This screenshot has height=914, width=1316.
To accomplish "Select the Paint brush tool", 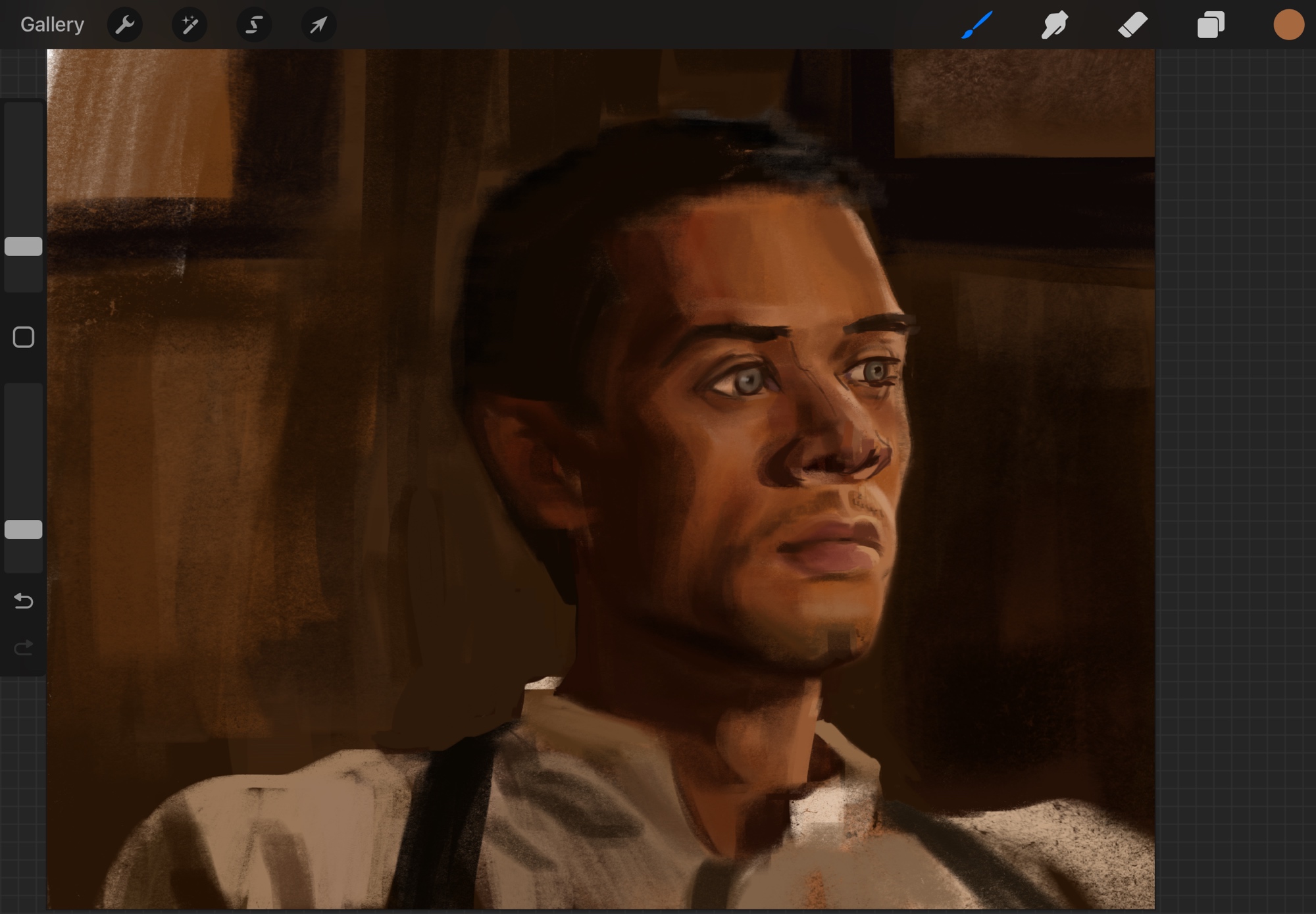I will 976,25.
